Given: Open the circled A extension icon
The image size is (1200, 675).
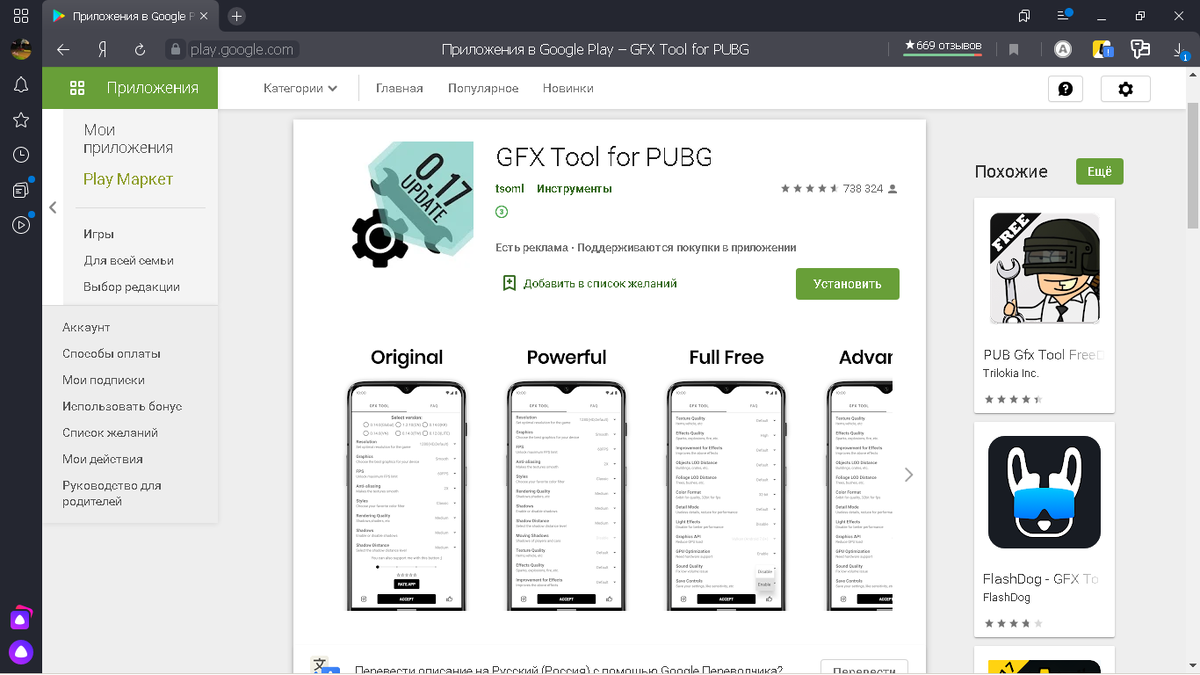Looking at the screenshot, I should coord(1064,49).
